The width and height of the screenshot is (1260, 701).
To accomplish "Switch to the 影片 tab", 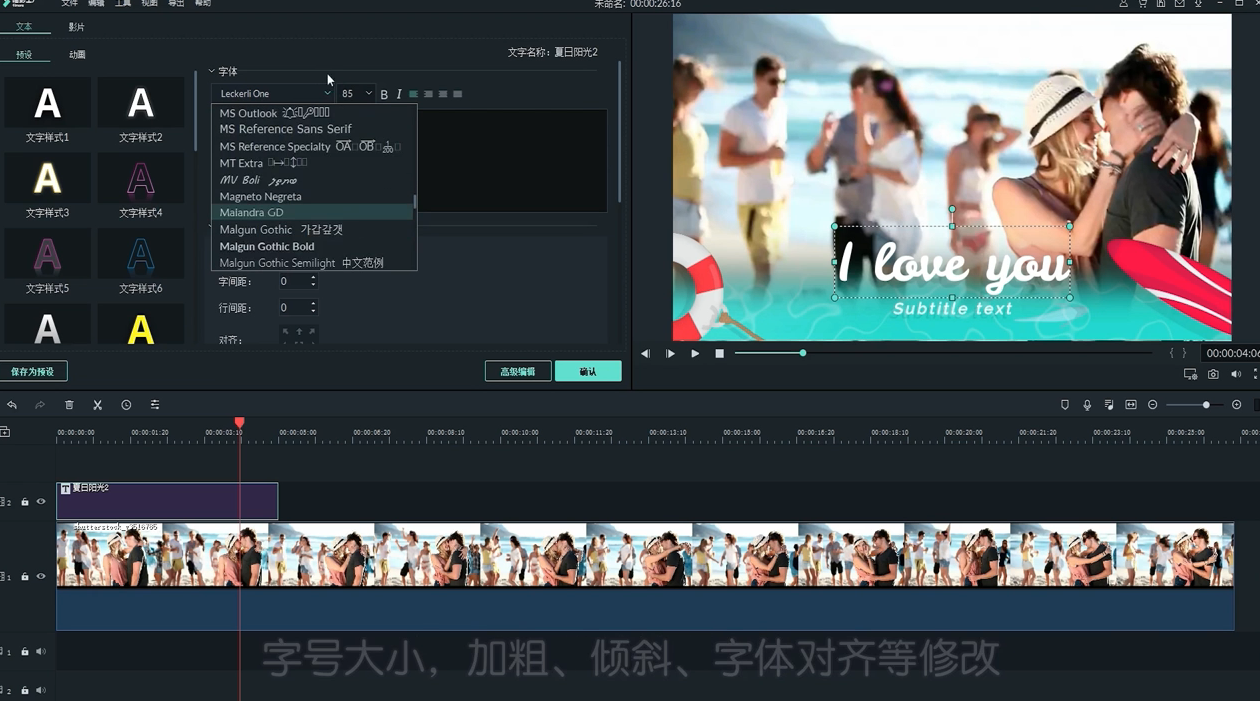I will (x=77, y=27).
